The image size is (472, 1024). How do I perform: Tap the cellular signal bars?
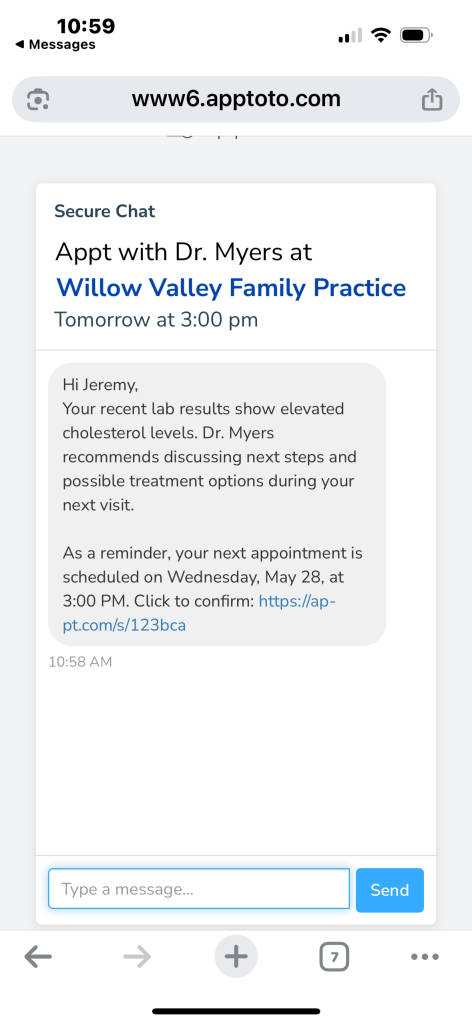click(349, 36)
